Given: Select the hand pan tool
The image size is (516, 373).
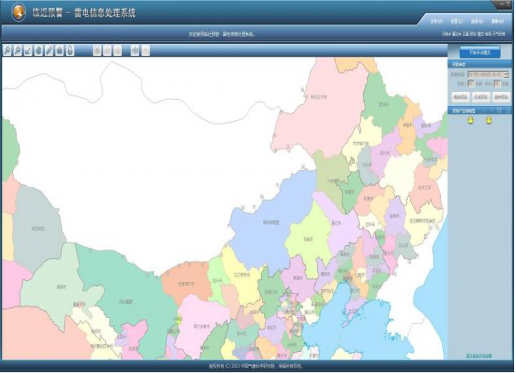Looking at the screenshot, I should coord(39,50).
